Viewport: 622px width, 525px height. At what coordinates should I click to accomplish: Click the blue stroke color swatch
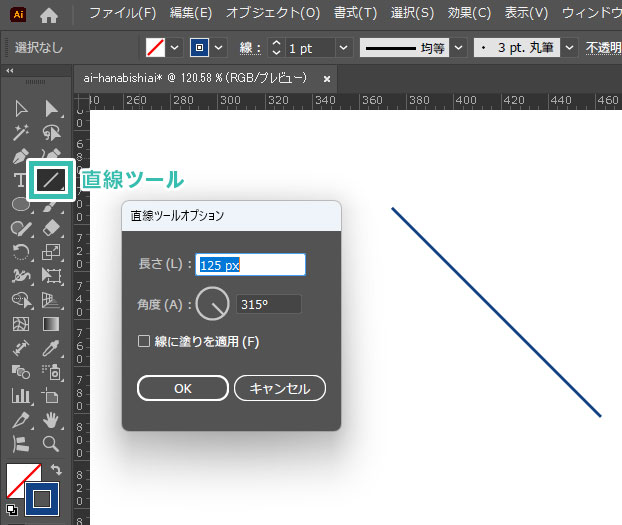(x=43, y=497)
